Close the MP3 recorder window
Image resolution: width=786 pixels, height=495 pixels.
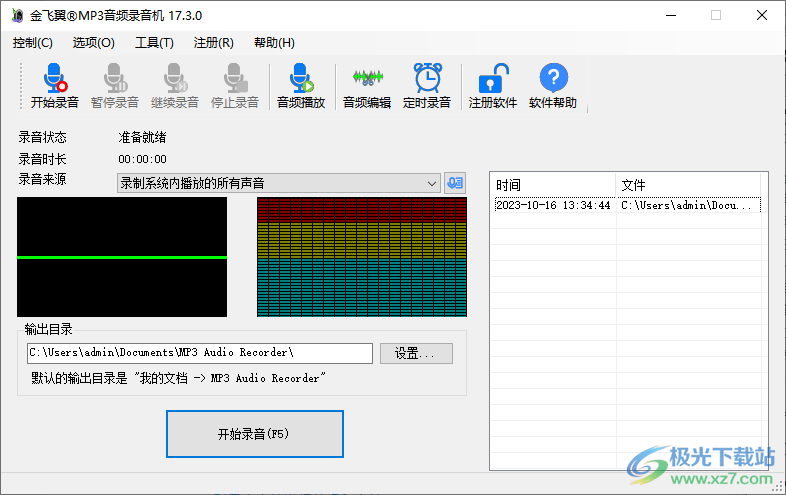pos(762,16)
